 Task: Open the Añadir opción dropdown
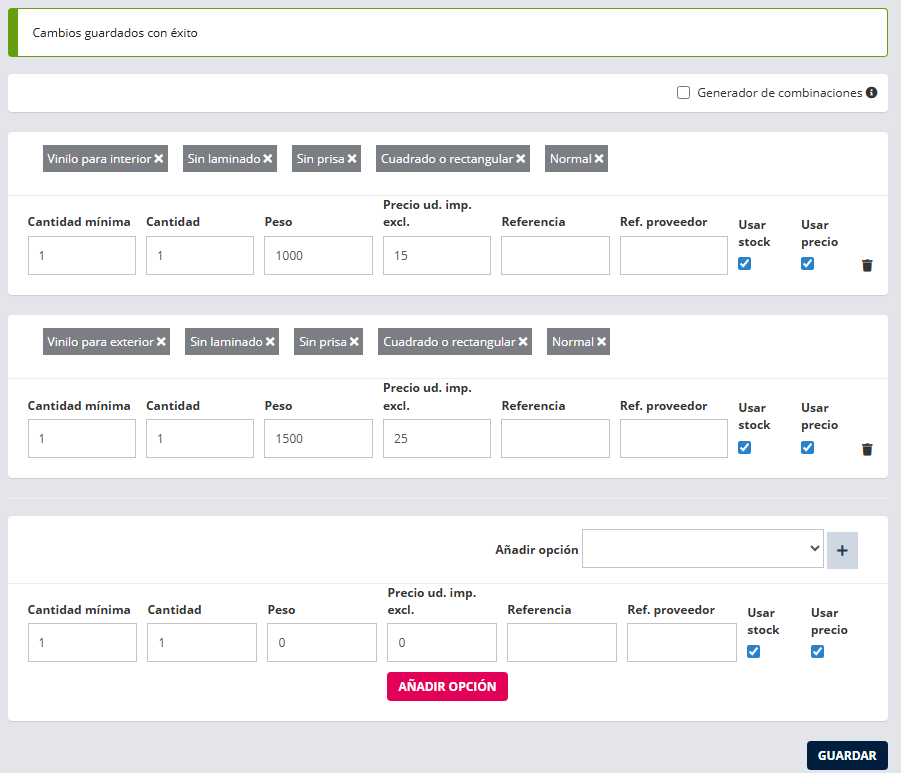click(702, 549)
